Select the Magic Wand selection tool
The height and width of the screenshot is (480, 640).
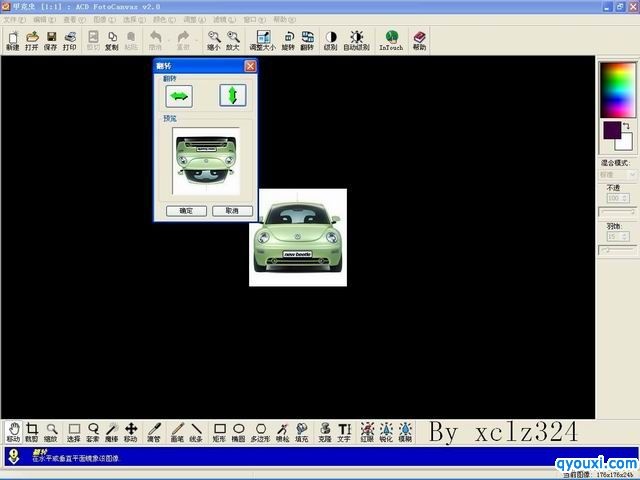click(x=111, y=431)
